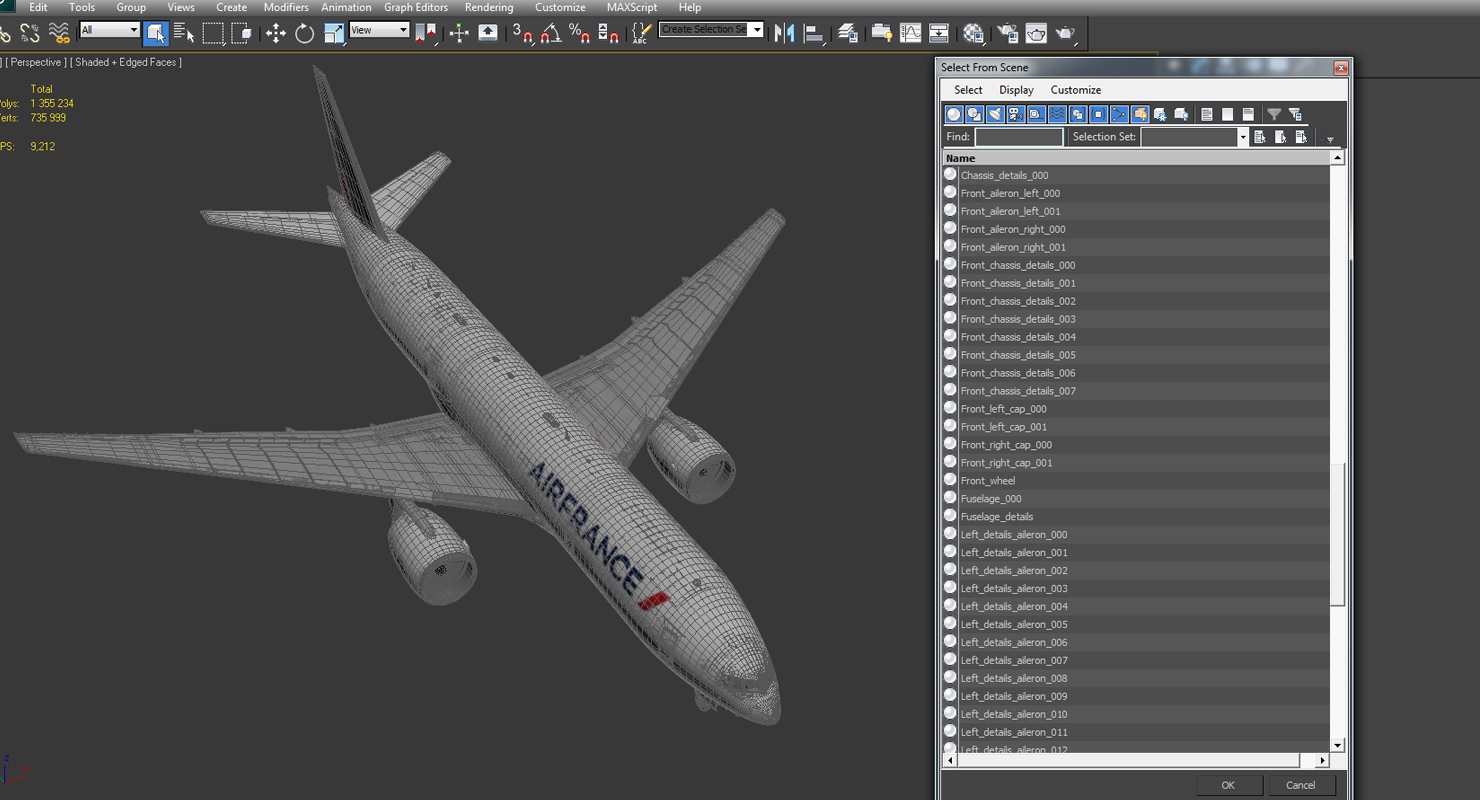Viewport: 1480px width, 800px height.
Task: Select Chassis_details_000 object
Action: click(x=1005, y=176)
